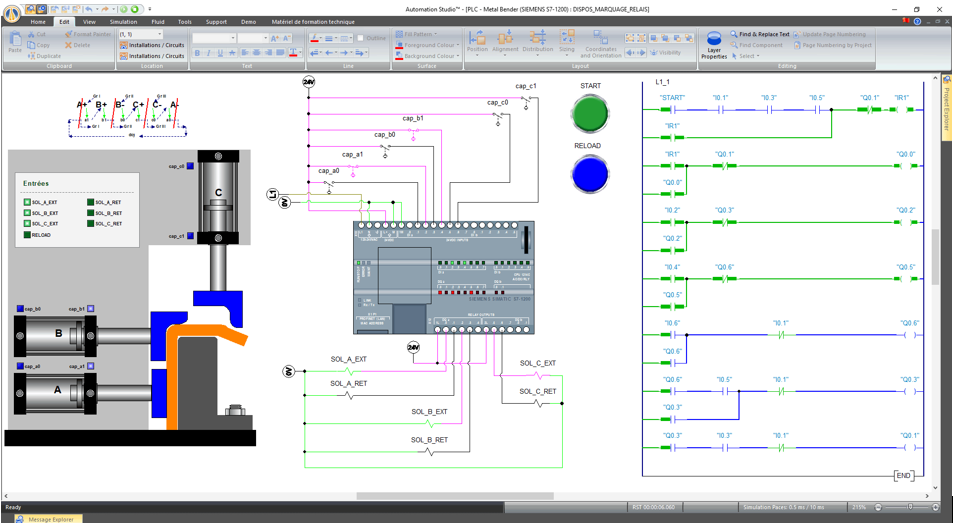Viewport: 953px width, 523px height.
Task: Toggle the SOL_A_EXT indicator box
Action: point(27,203)
